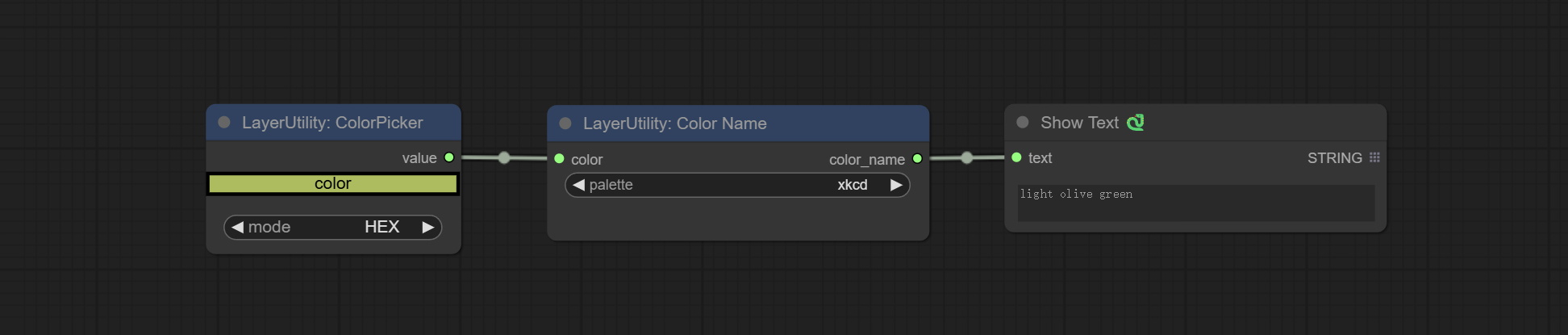Select previous palette using left arrow
Screen dimensions: 1568x335
(x=578, y=185)
